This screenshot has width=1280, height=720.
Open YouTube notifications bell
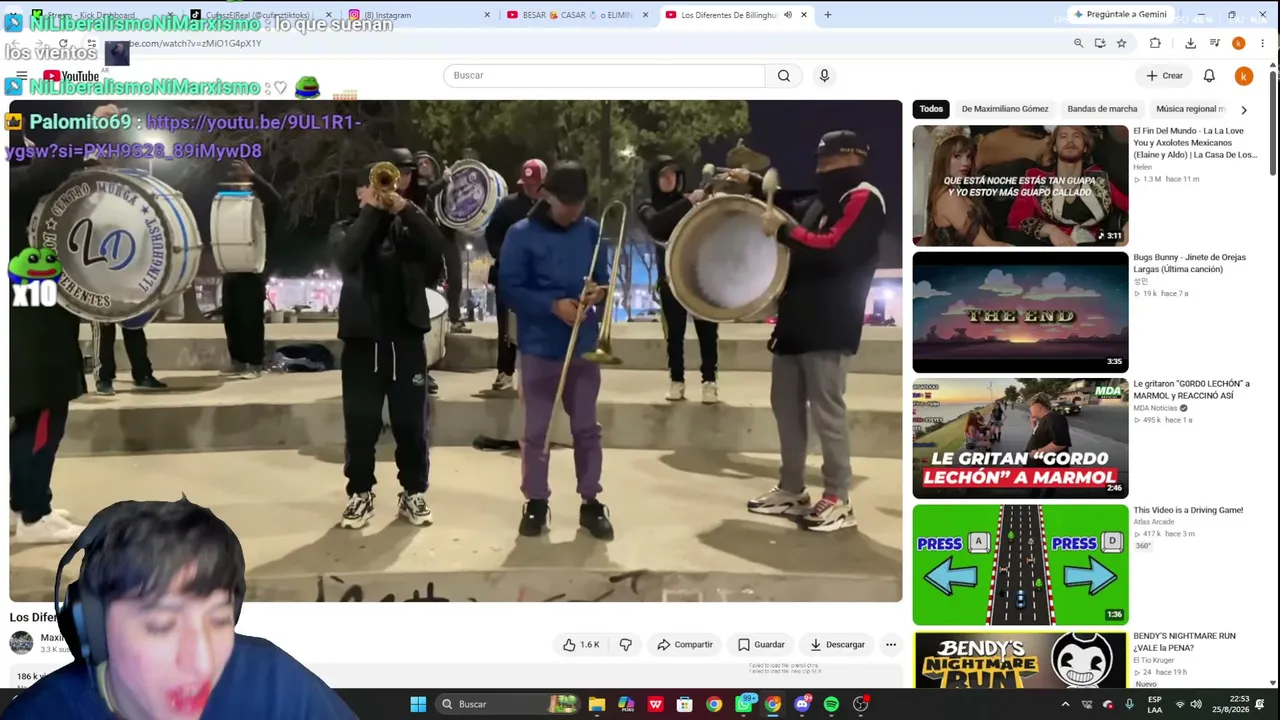click(x=1209, y=75)
